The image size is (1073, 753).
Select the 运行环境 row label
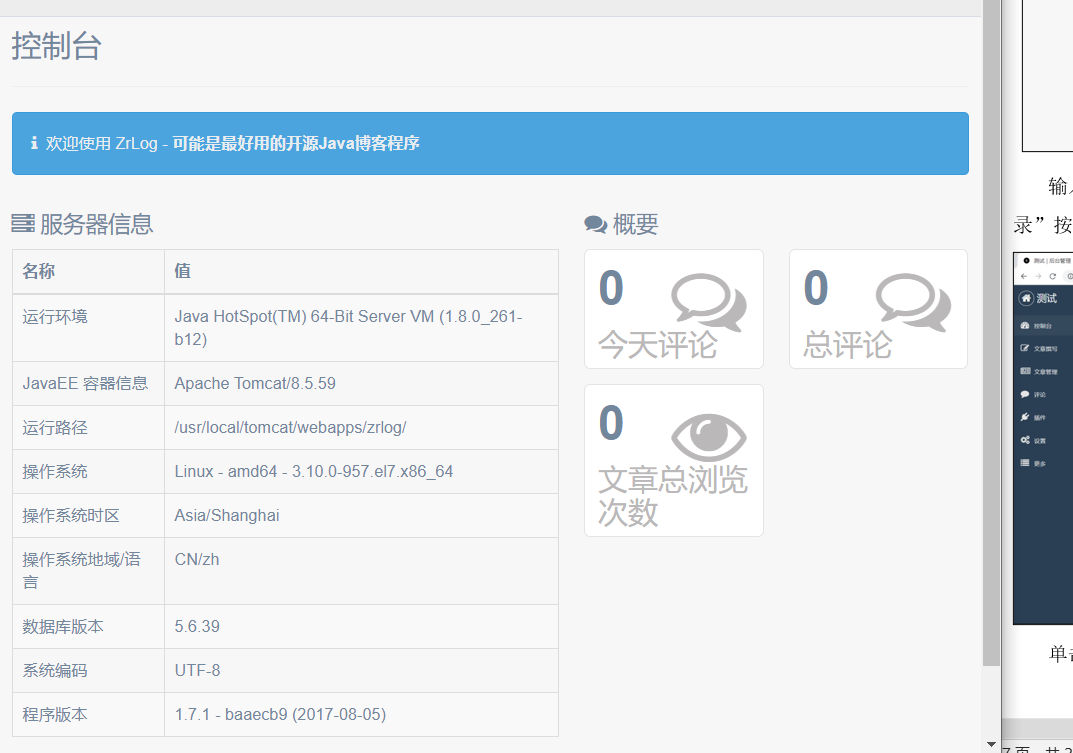pos(55,316)
